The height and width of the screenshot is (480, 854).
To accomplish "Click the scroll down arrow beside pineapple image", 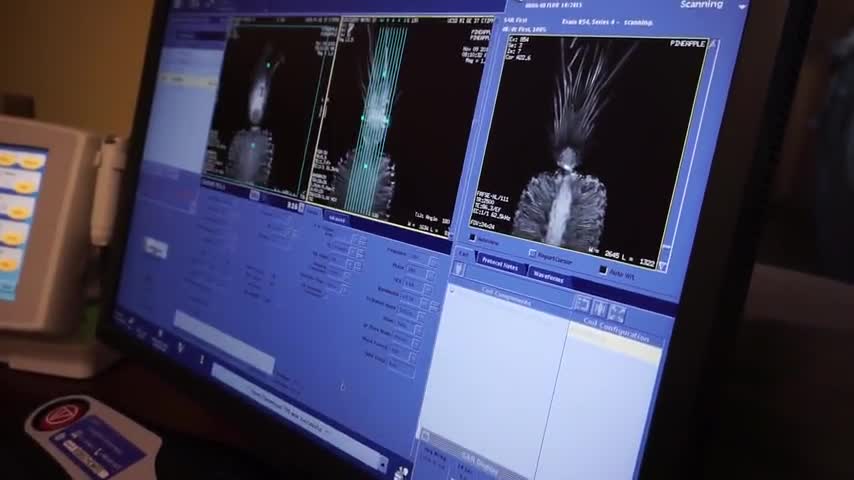I will coord(663,266).
